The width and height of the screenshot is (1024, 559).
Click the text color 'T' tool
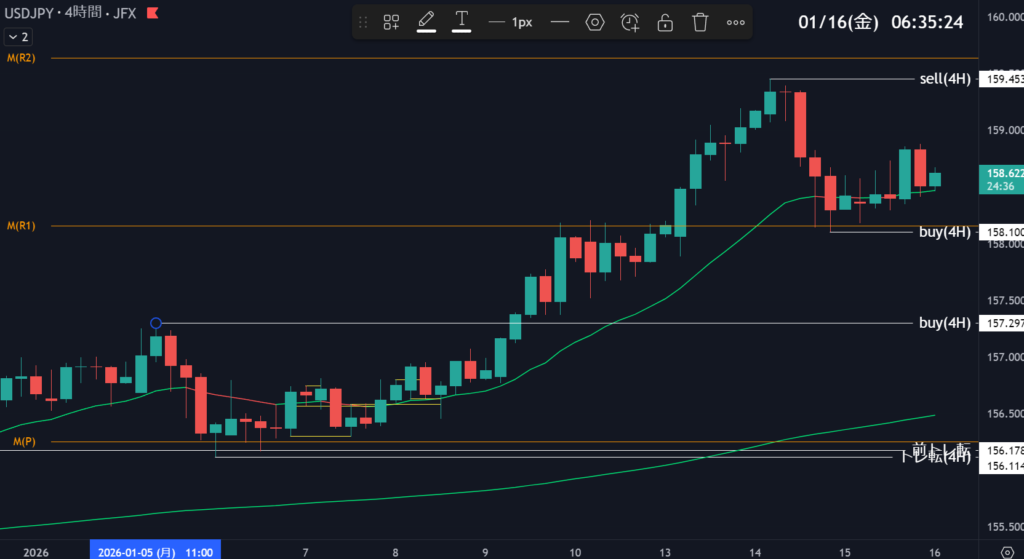[461, 21]
